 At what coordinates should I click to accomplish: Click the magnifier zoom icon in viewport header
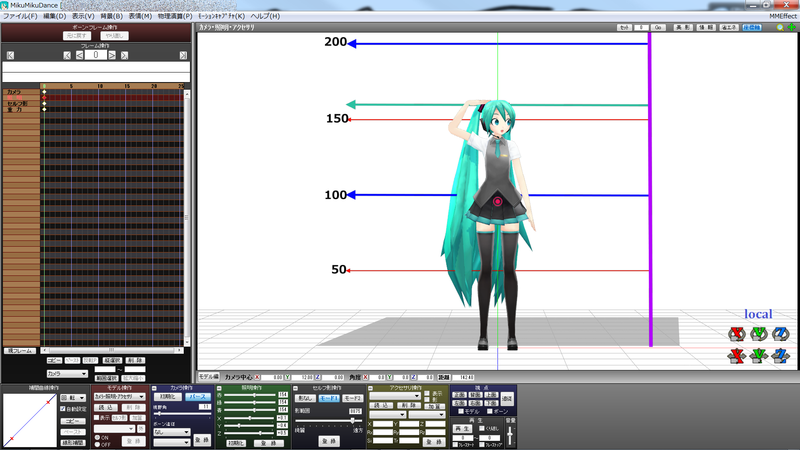(x=780, y=28)
